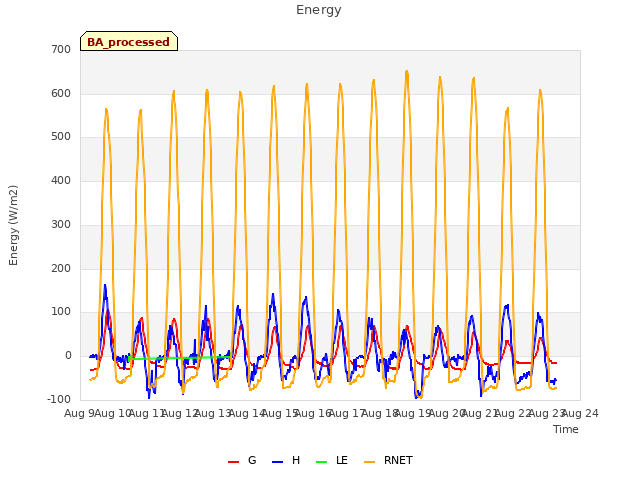640x480 pixels.
Task: Click the Energy chart title
Action: point(318,10)
